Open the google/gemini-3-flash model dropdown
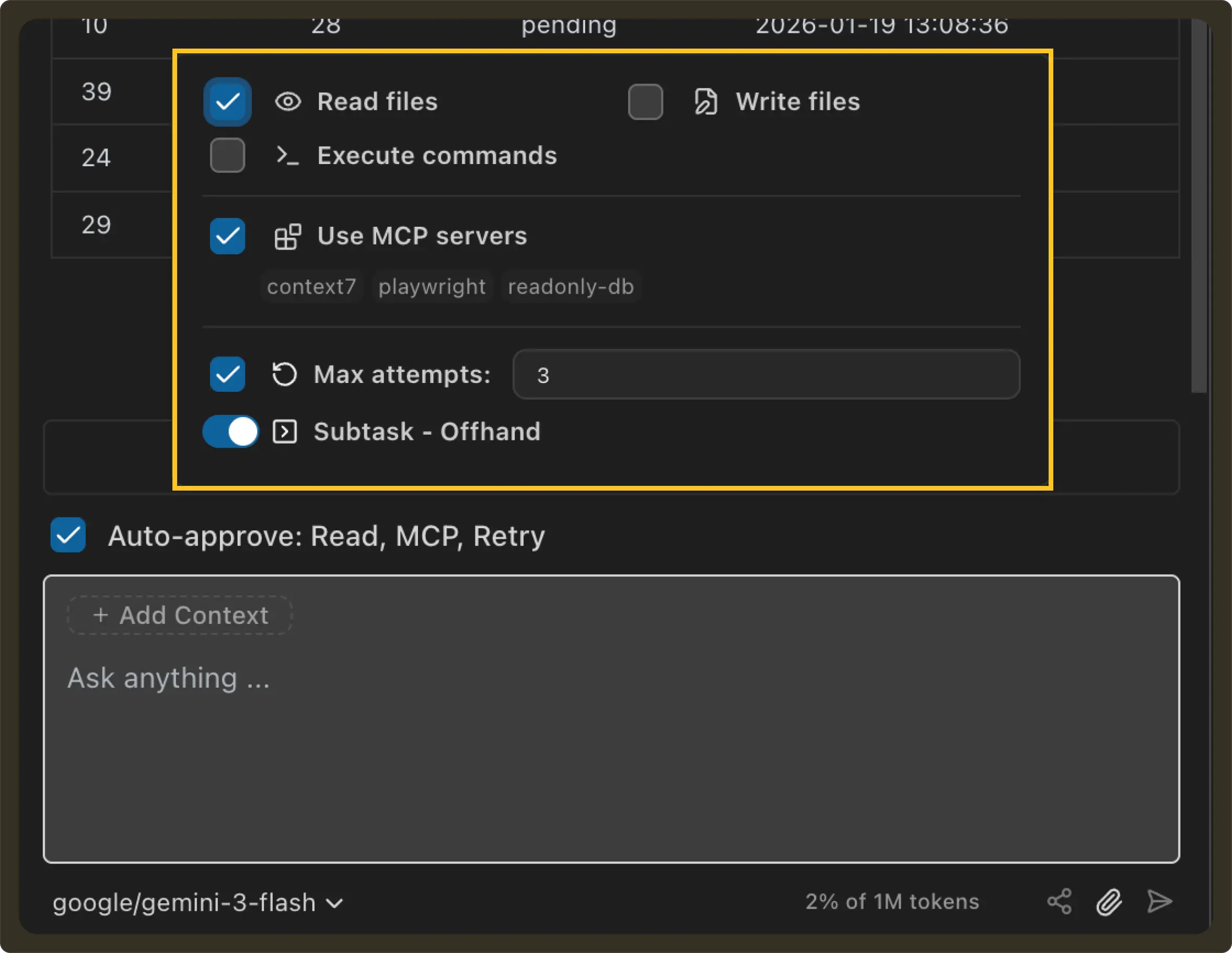Screen dimensions: 1232x953 tap(197, 902)
